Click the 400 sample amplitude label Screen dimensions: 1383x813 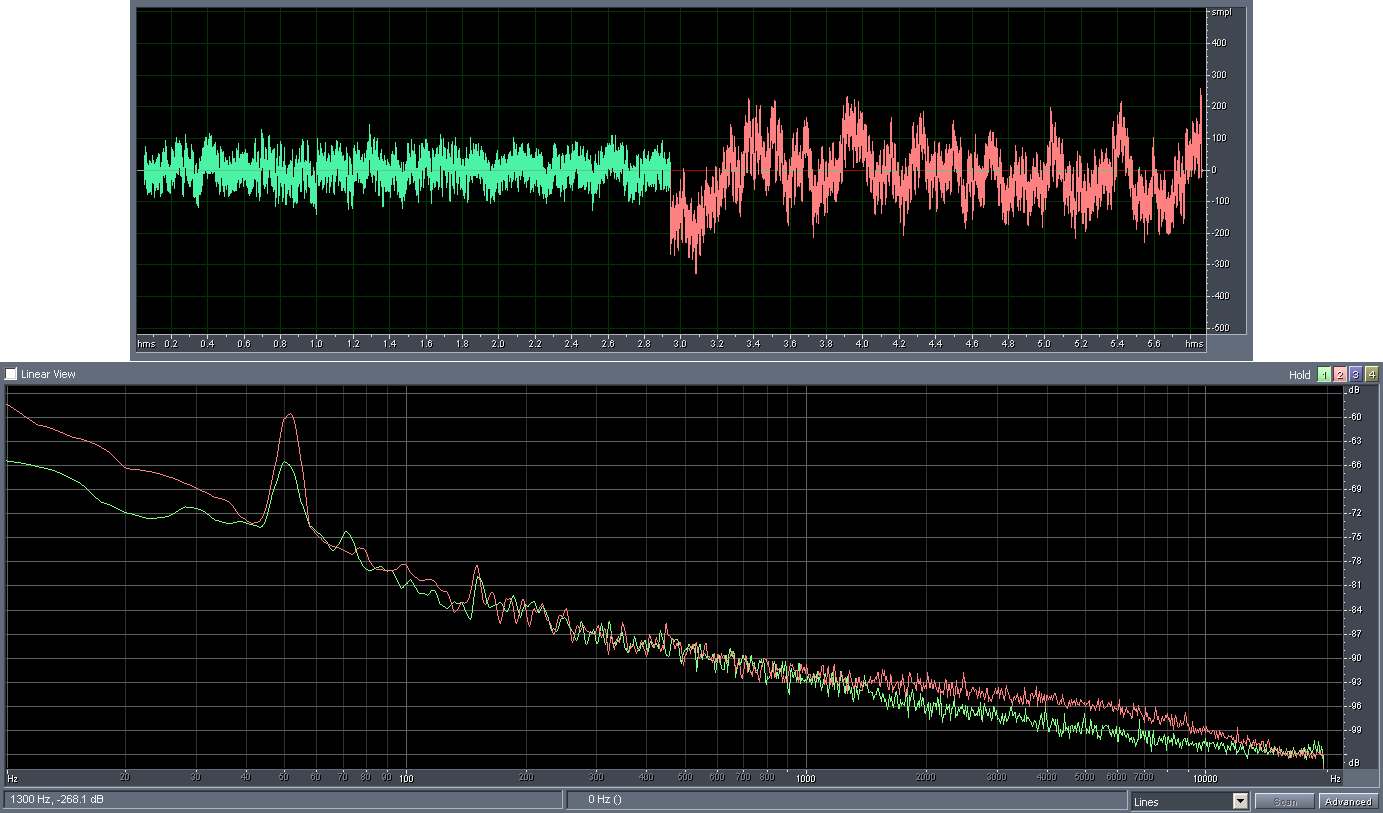point(1219,43)
